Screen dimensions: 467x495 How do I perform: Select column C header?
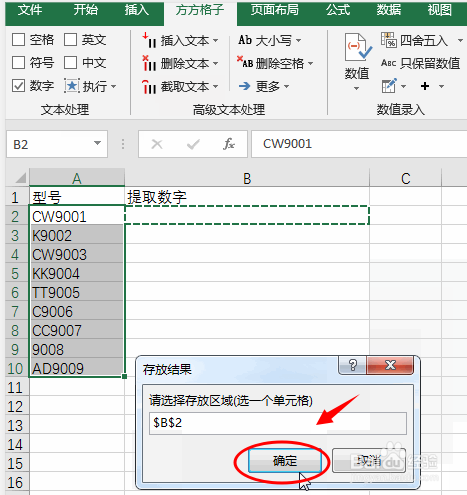(x=406, y=178)
